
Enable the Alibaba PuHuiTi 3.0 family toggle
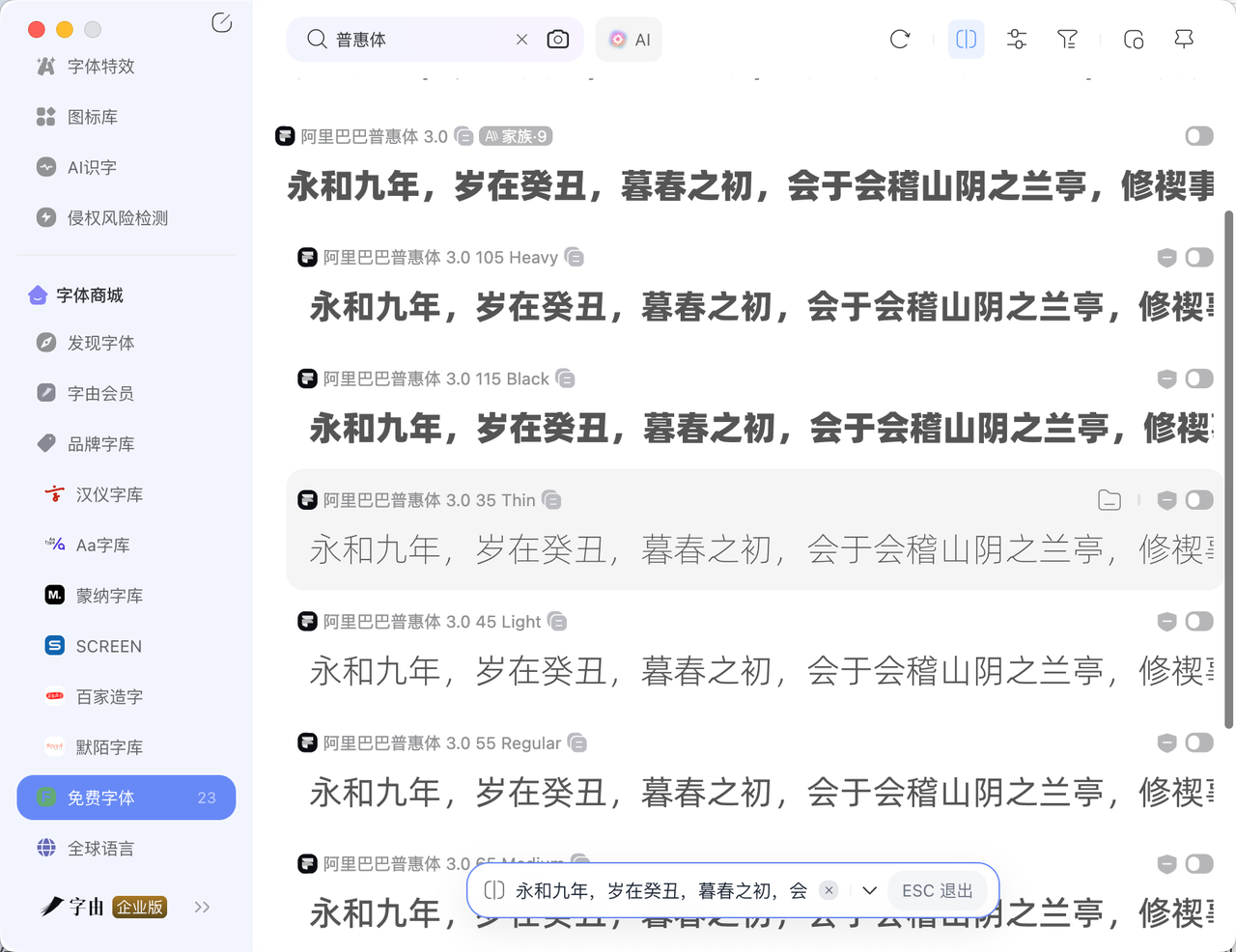[x=1198, y=136]
